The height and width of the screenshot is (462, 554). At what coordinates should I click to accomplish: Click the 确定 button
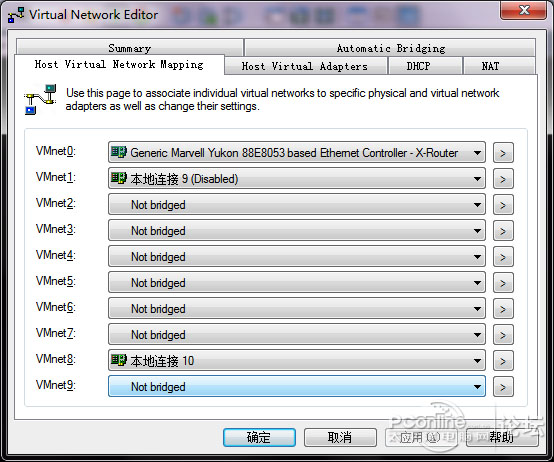click(x=259, y=437)
